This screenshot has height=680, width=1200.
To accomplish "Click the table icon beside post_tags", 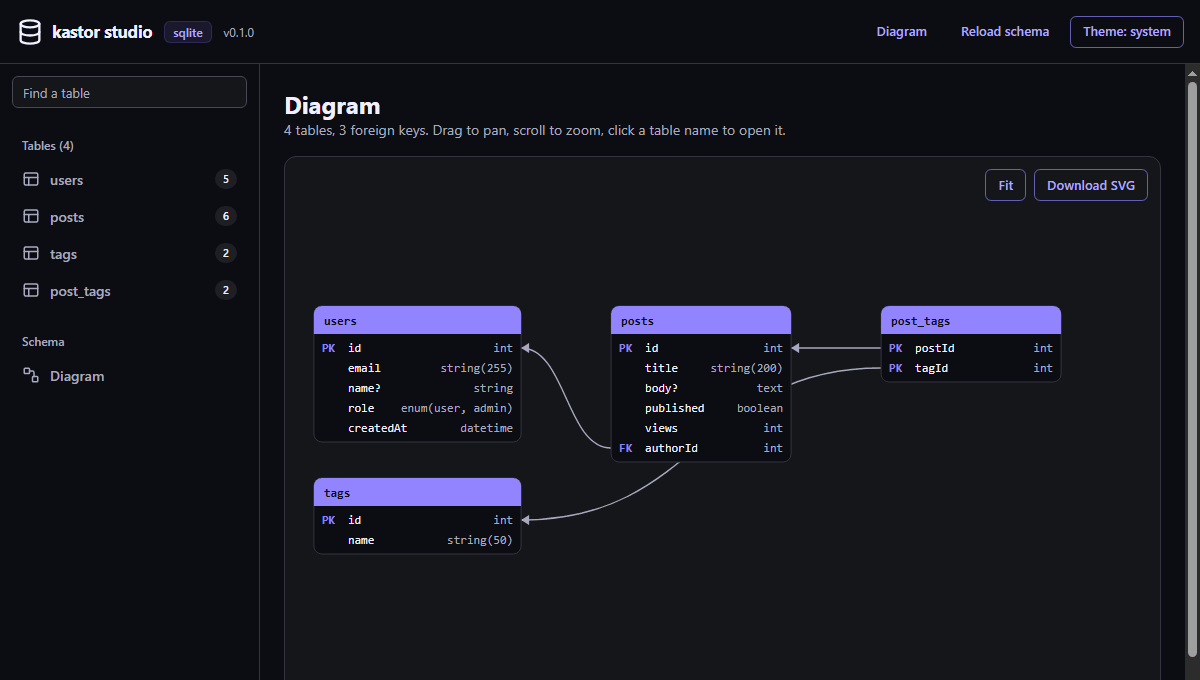I will pos(31,291).
